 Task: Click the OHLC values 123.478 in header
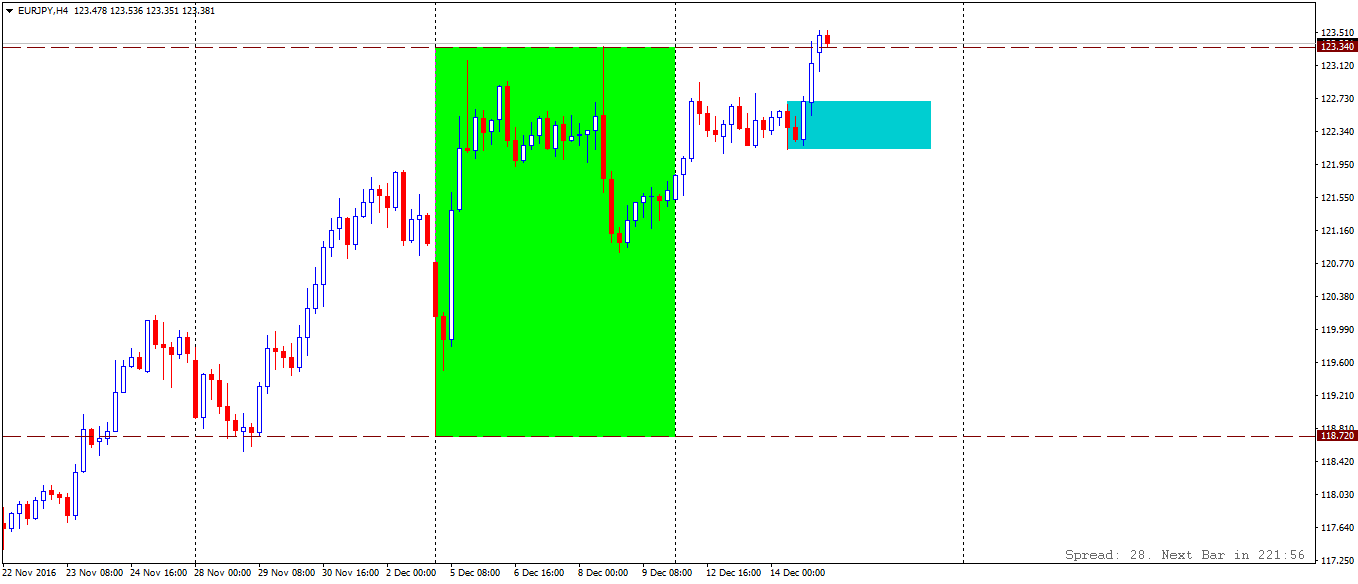(92, 11)
